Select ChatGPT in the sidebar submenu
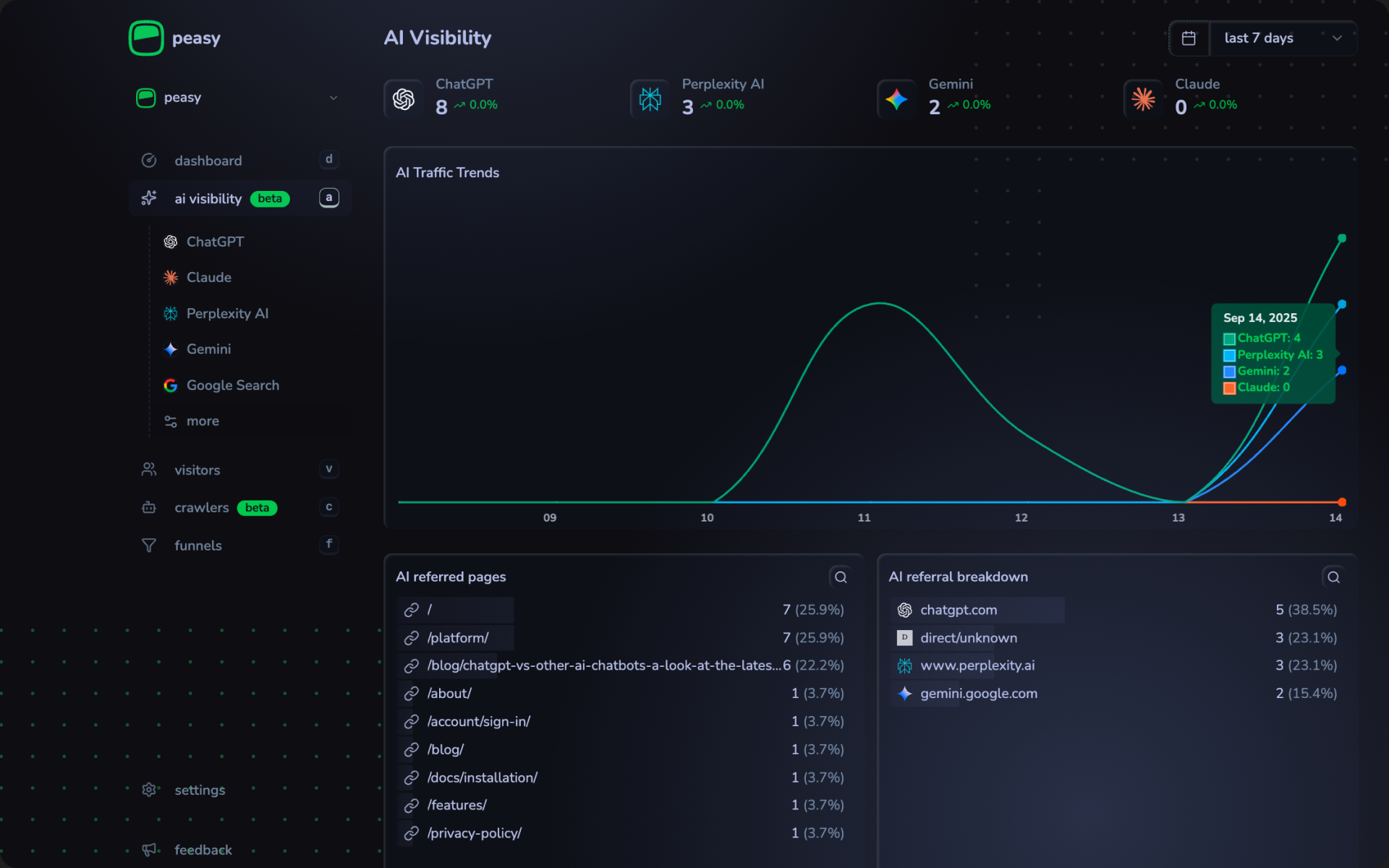Screen dimensions: 1389x868 (x=215, y=242)
